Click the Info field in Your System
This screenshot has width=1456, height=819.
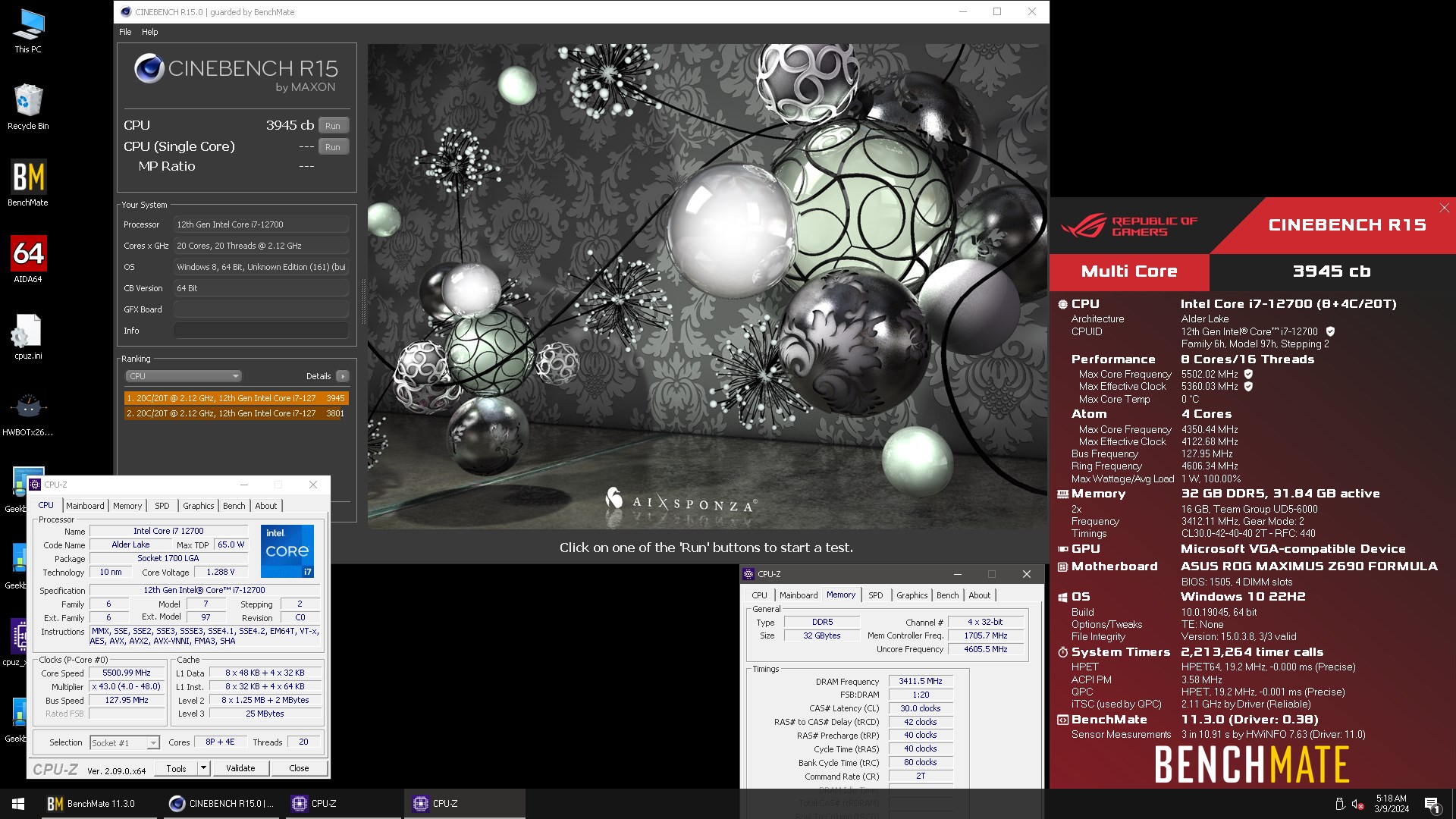pyautogui.click(x=261, y=331)
